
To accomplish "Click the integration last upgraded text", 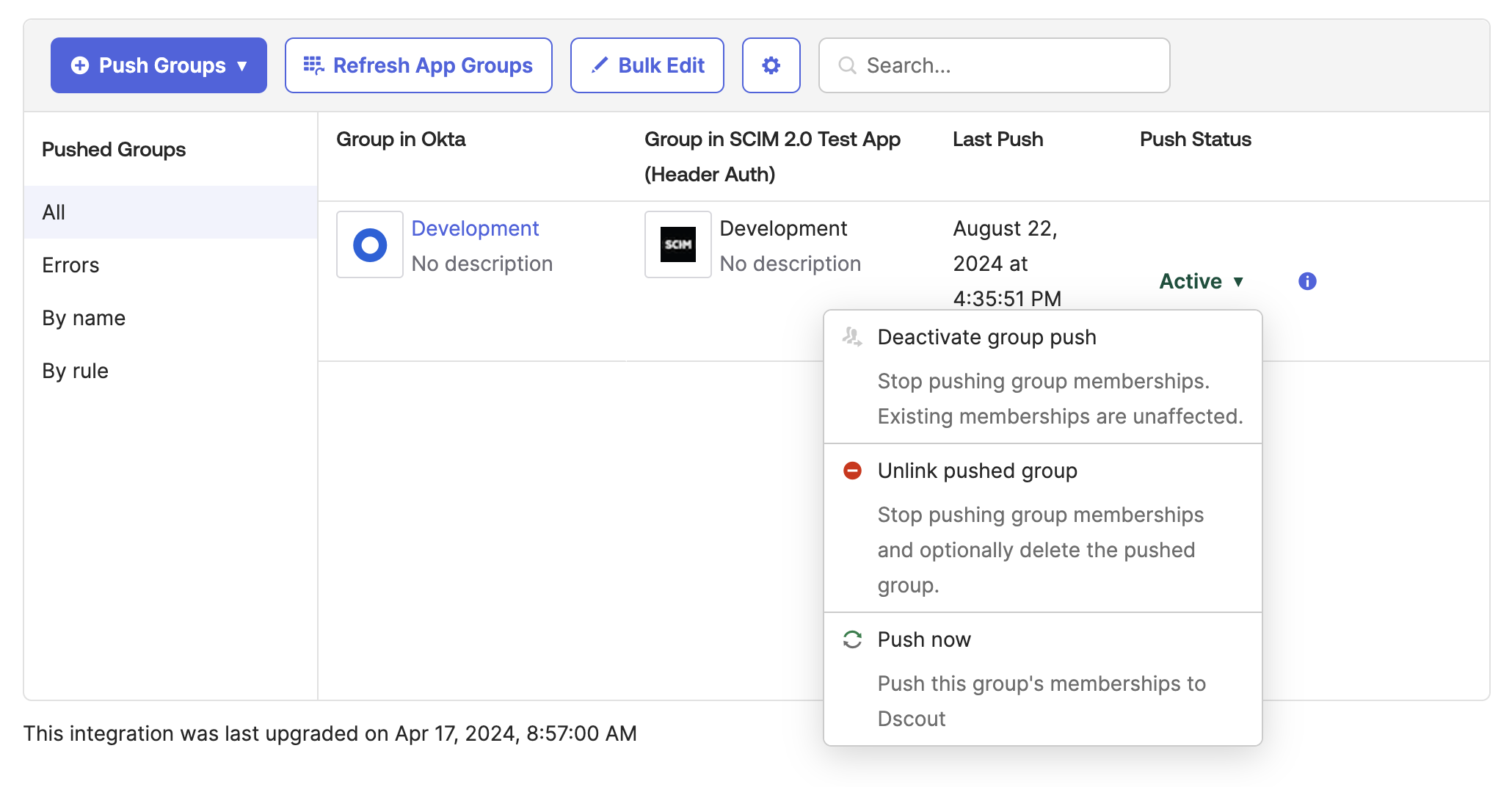I will click(330, 733).
